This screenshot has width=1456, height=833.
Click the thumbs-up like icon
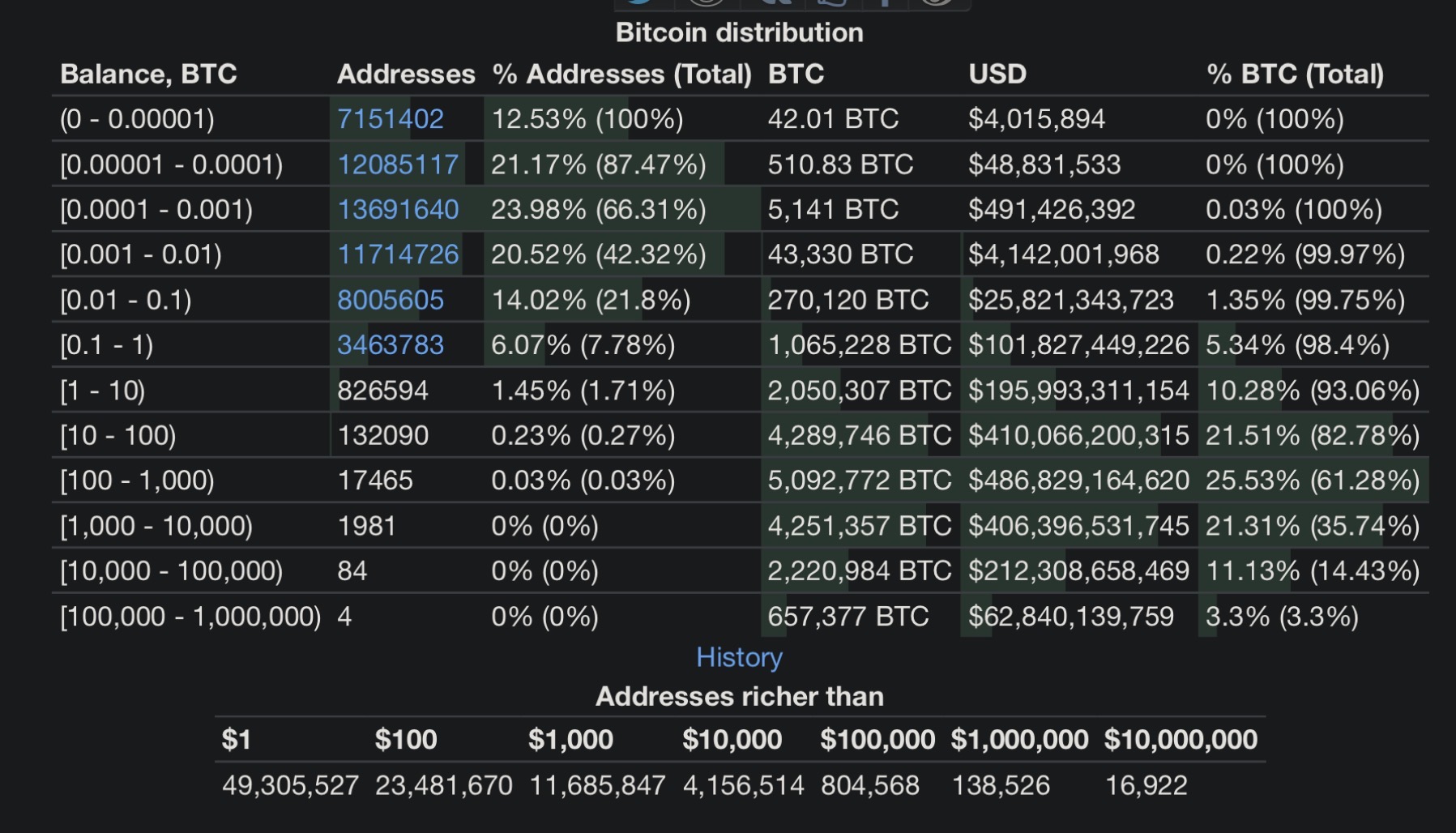tap(833, 2)
